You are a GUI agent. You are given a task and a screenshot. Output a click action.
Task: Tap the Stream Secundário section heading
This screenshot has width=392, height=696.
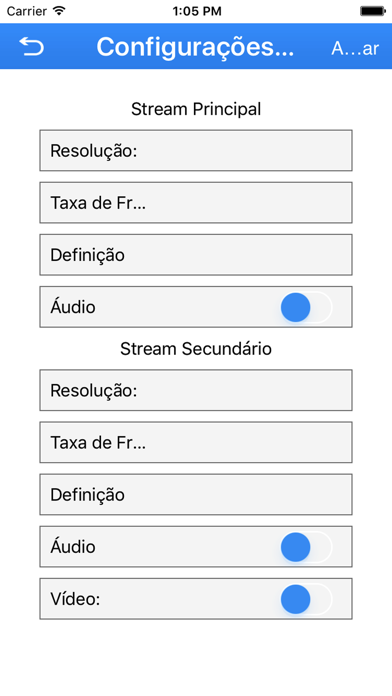click(x=196, y=348)
